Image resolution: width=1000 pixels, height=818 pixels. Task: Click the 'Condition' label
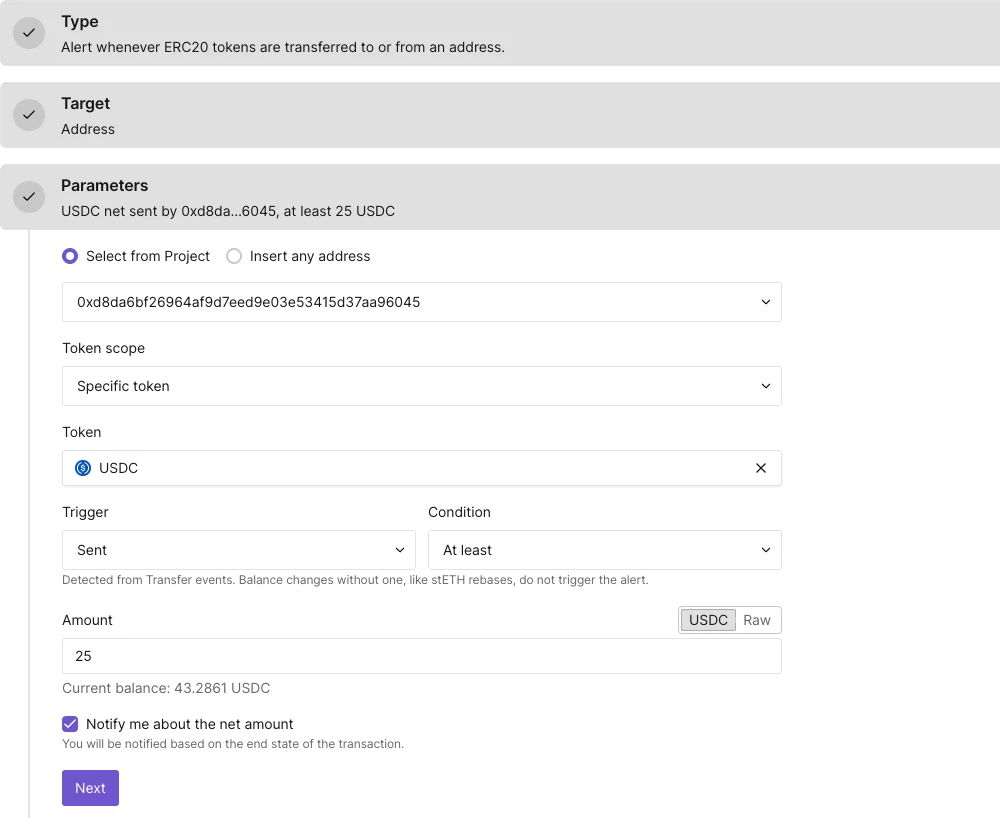coord(459,513)
